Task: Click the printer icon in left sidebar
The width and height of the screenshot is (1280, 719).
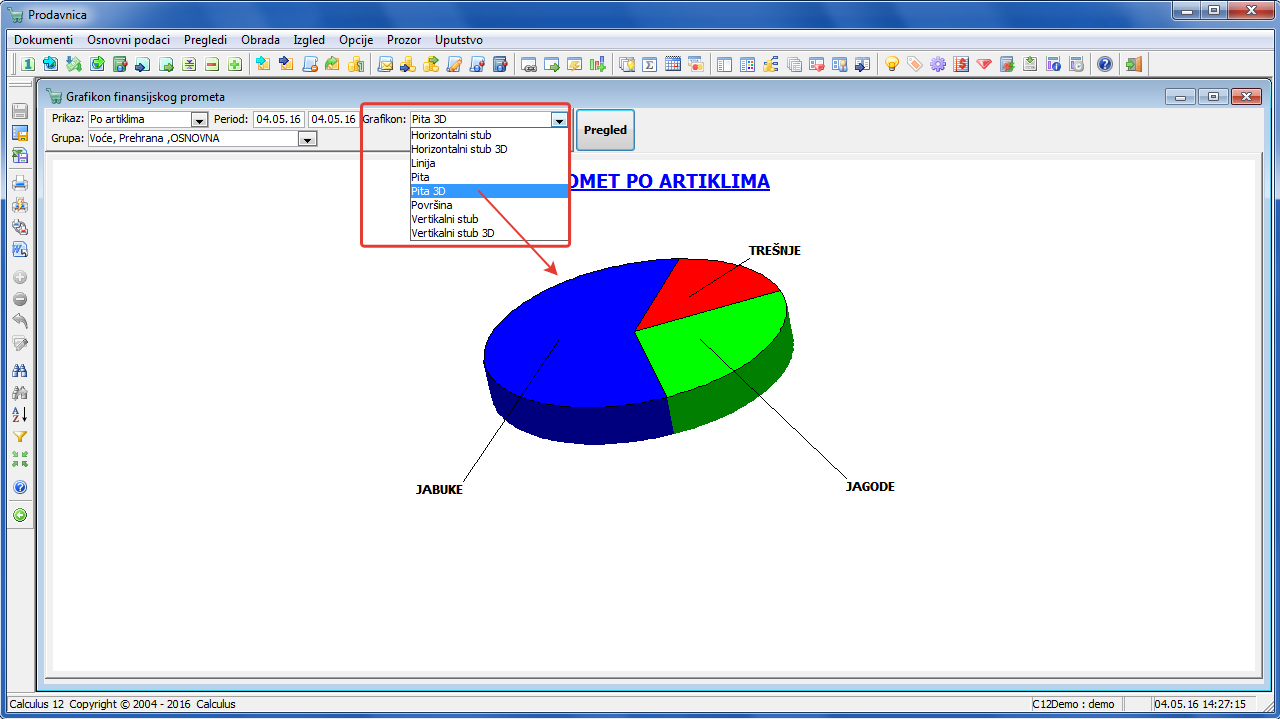Action: [20, 183]
